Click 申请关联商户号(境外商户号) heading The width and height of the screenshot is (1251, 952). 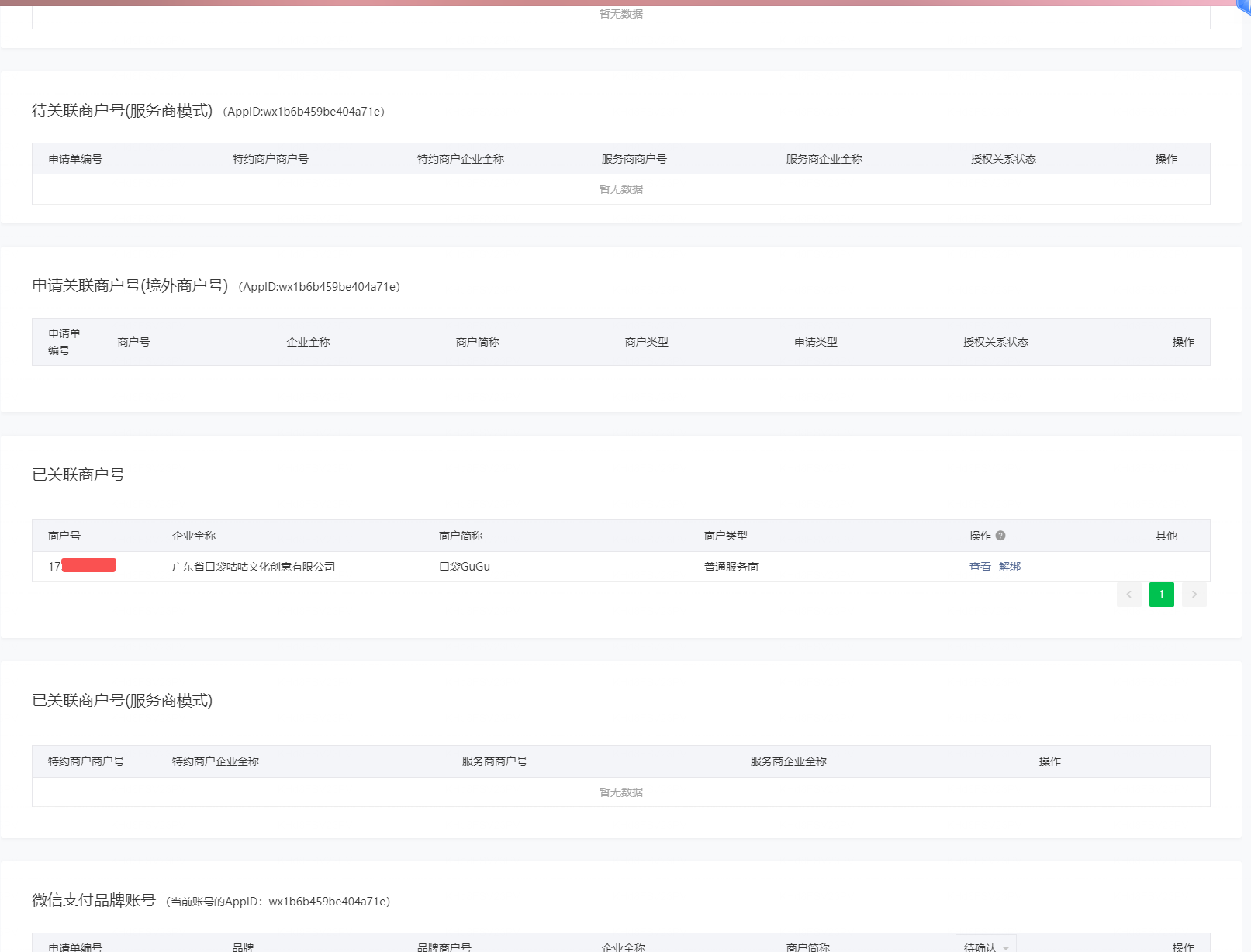click(130, 286)
